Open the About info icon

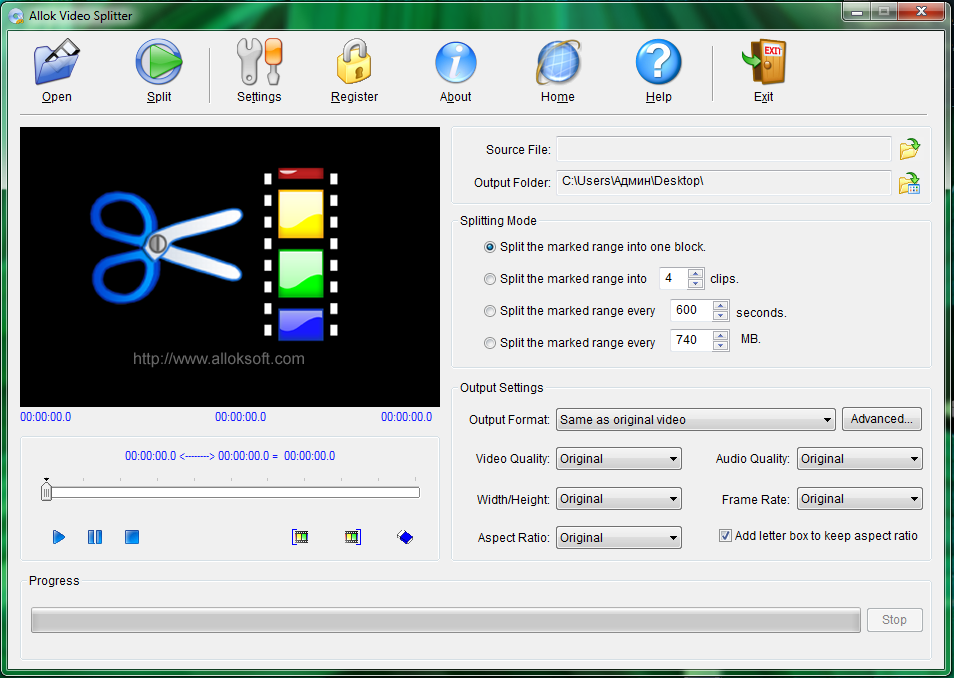coord(455,63)
